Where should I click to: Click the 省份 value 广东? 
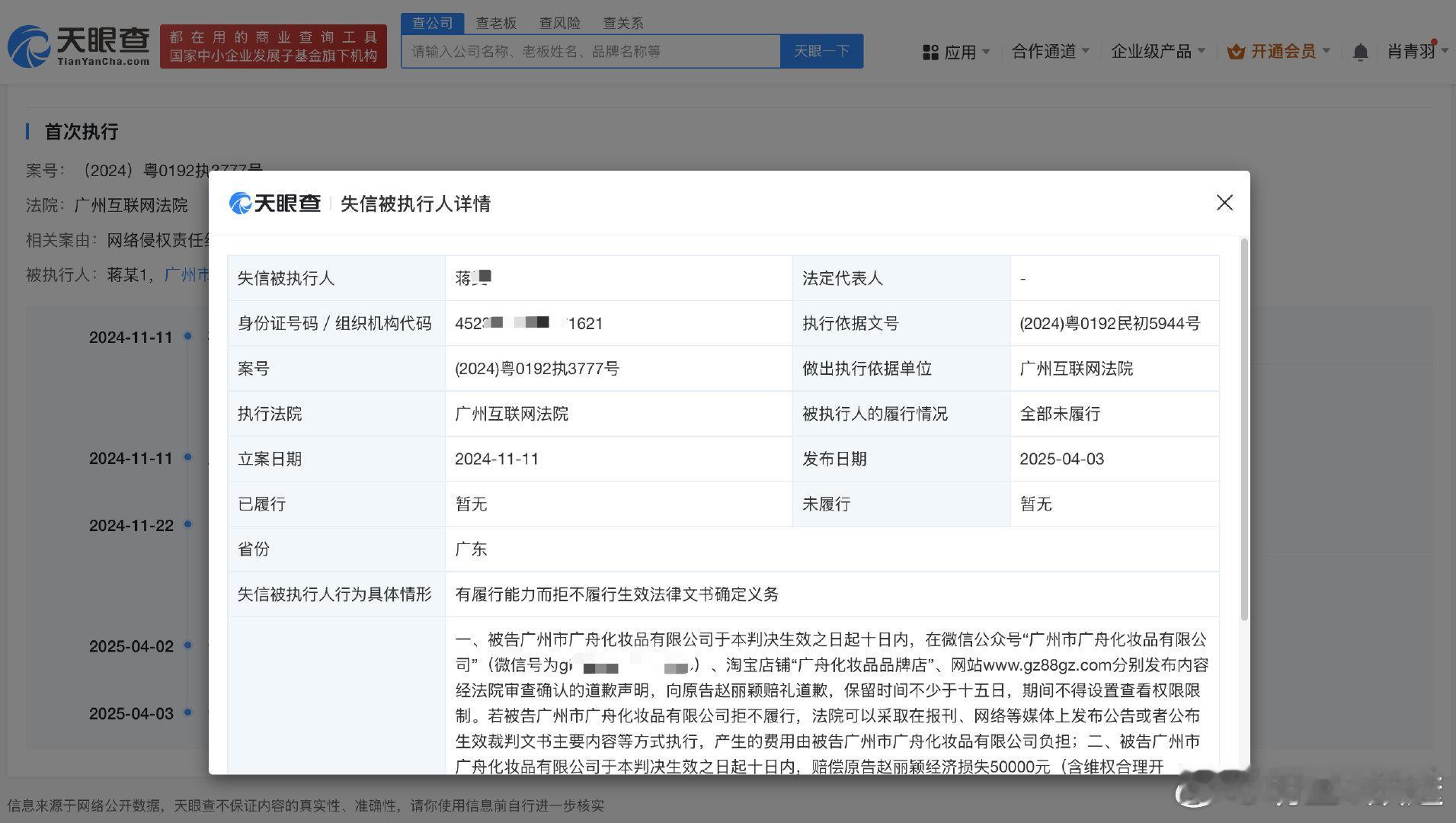[x=471, y=549]
